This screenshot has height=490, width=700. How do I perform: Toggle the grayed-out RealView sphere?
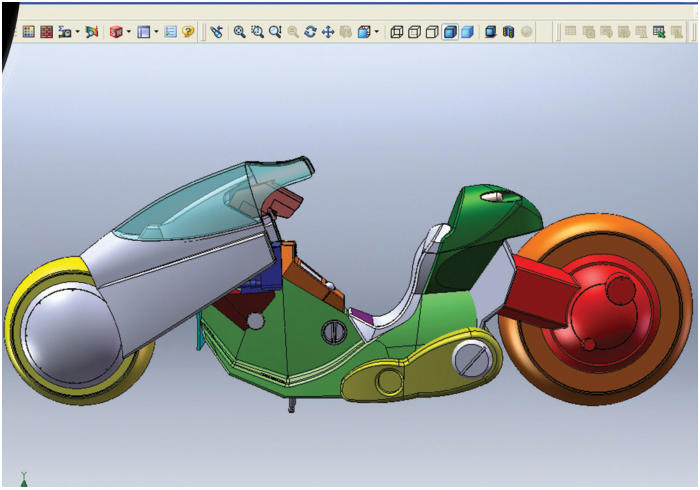[x=527, y=32]
